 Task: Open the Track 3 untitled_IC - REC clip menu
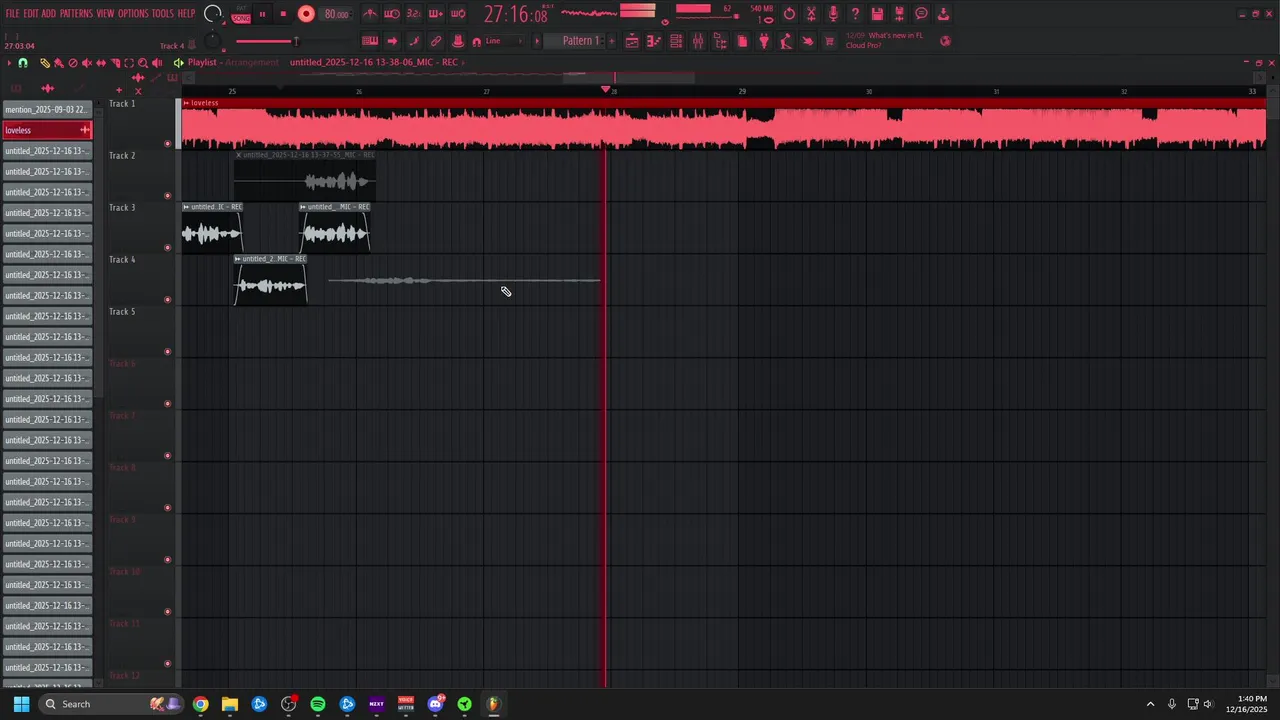pyautogui.click(x=186, y=207)
